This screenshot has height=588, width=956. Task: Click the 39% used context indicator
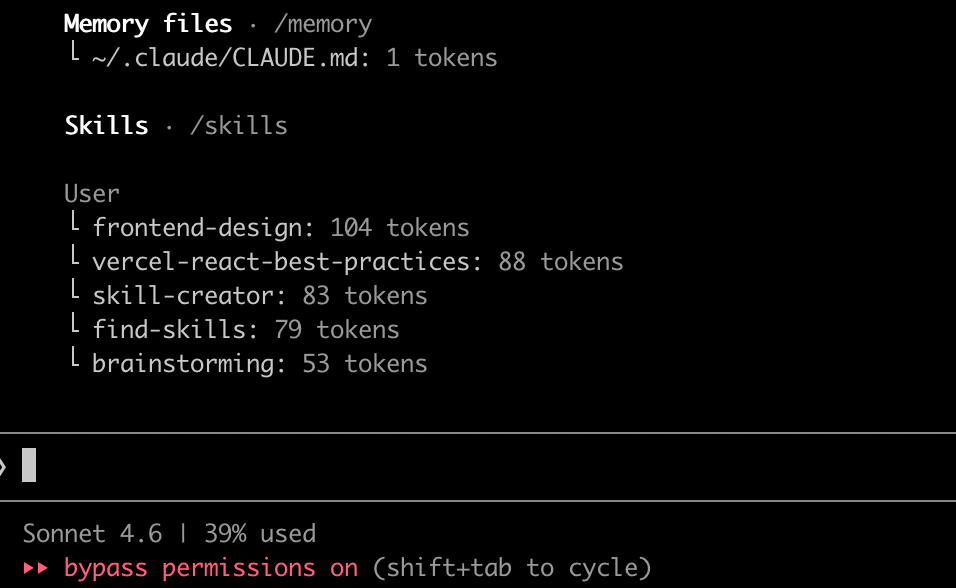click(260, 533)
